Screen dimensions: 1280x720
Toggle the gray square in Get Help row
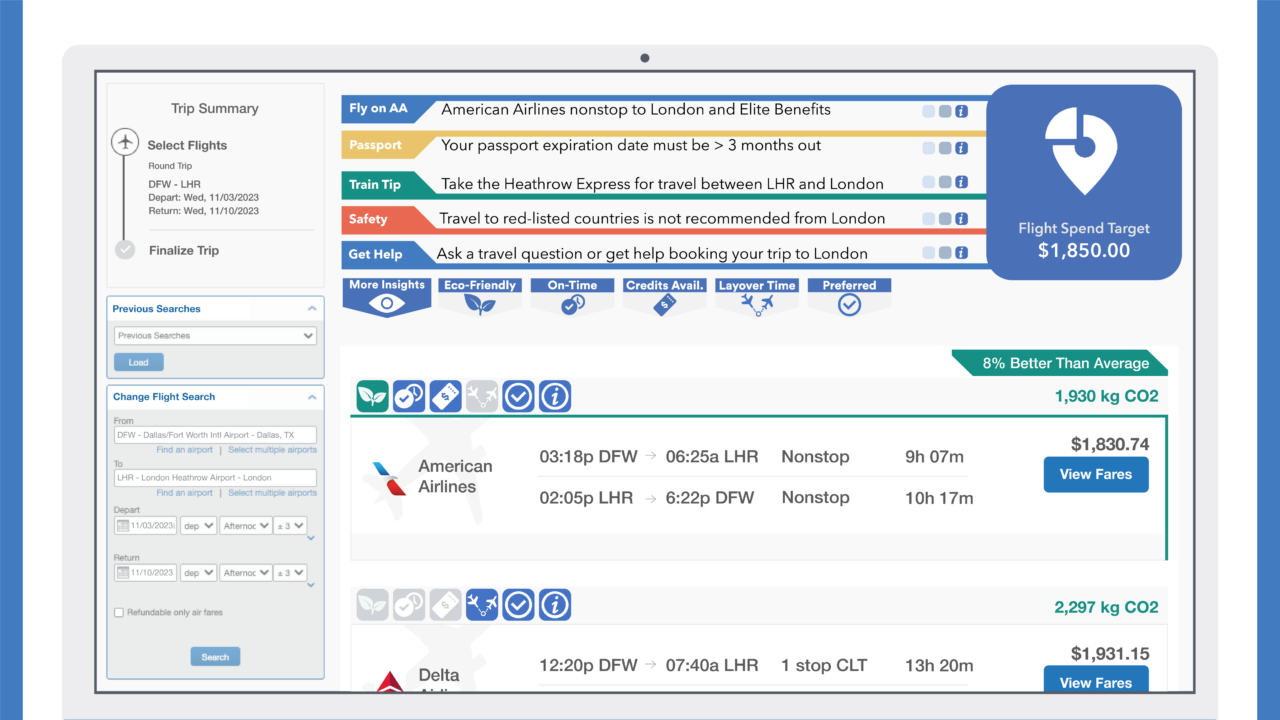[x=945, y=253]
